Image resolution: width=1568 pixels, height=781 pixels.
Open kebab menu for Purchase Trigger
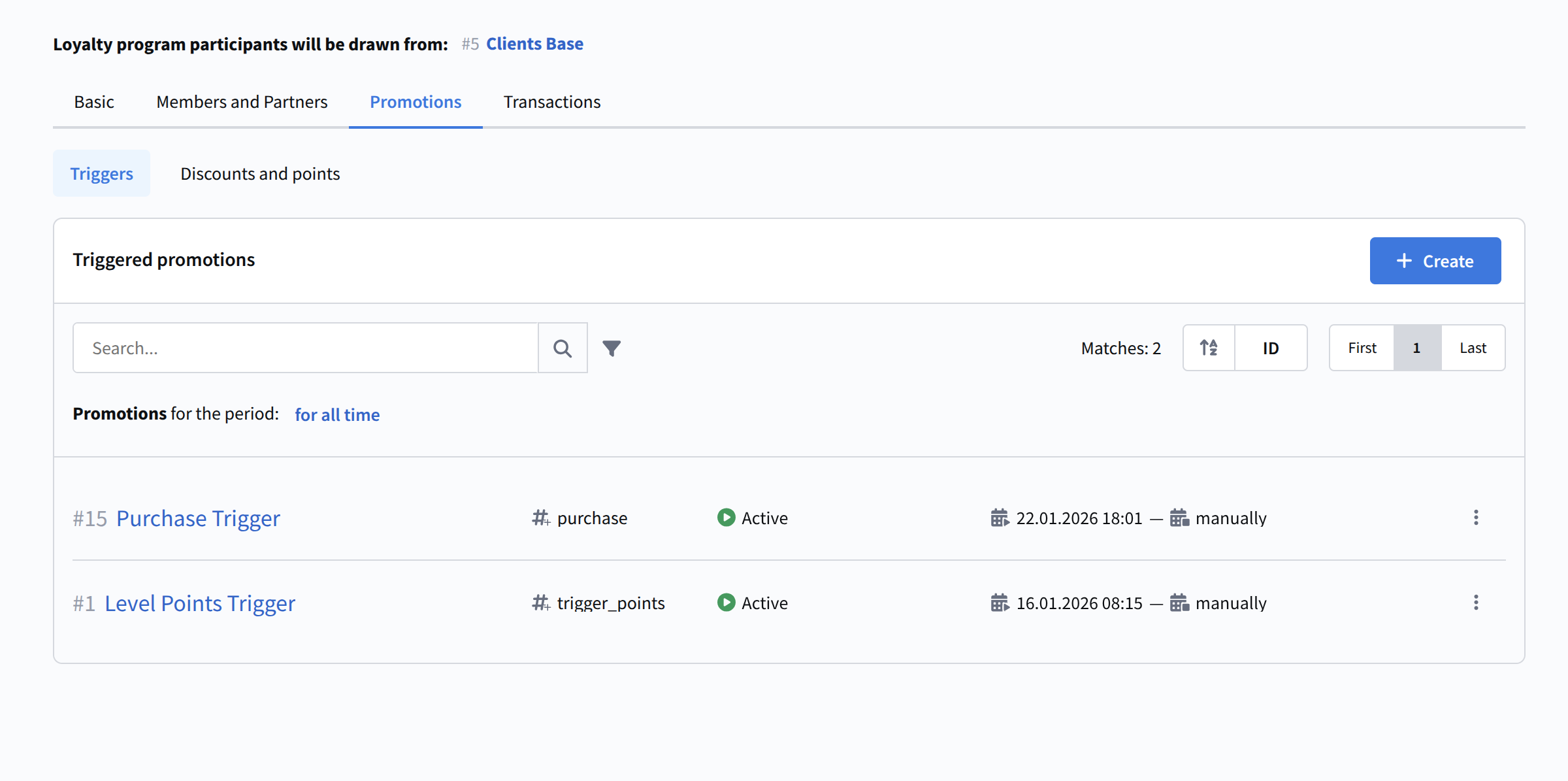tap(1475, 518)
